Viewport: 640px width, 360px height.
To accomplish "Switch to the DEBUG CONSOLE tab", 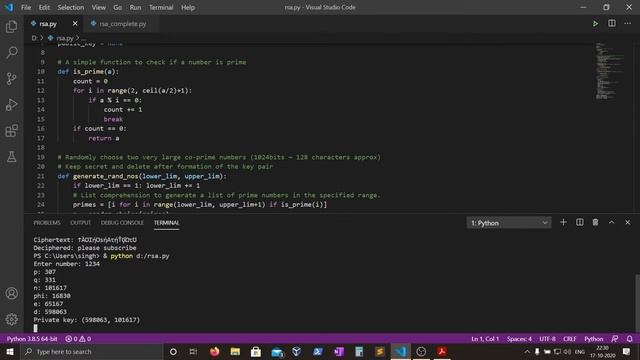I will click(122, 222).
